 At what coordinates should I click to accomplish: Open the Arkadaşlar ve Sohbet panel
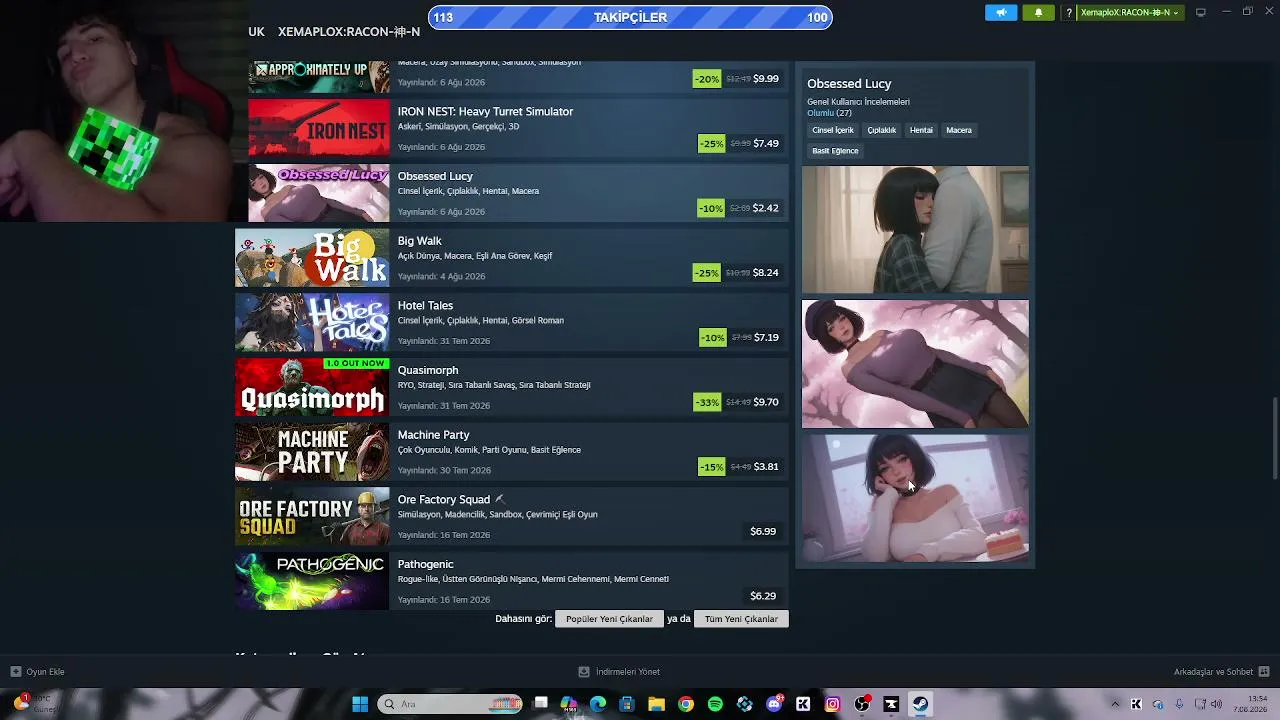click(x=1213, y=672)
